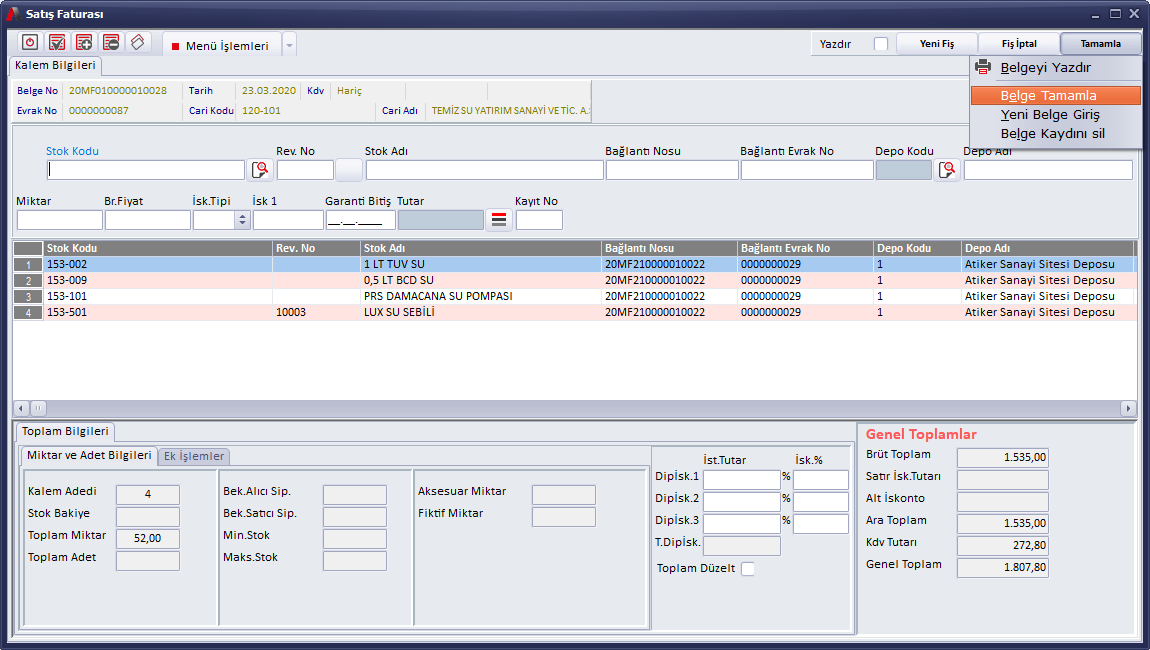Click the diamond tag toolbar icon
This screenshot has height=650, width=1150.
tap(138, 43)
